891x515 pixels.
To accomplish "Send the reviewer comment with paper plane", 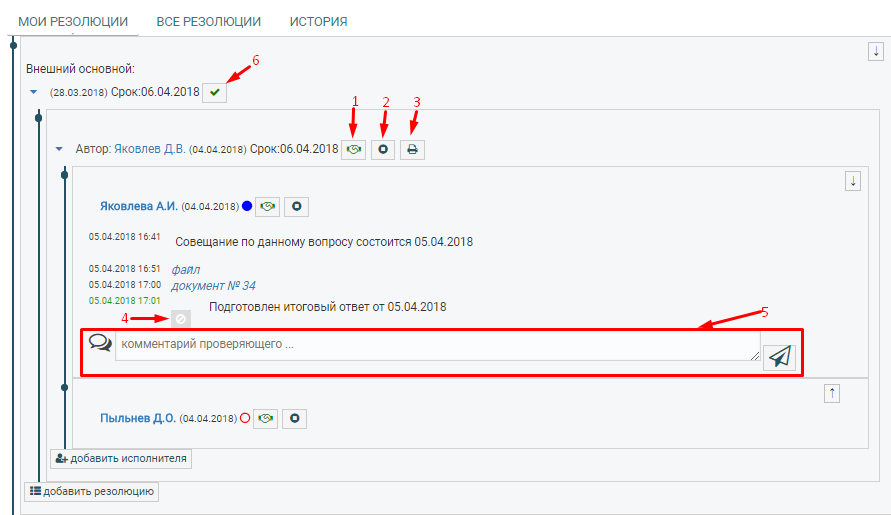I will [779, 356].
